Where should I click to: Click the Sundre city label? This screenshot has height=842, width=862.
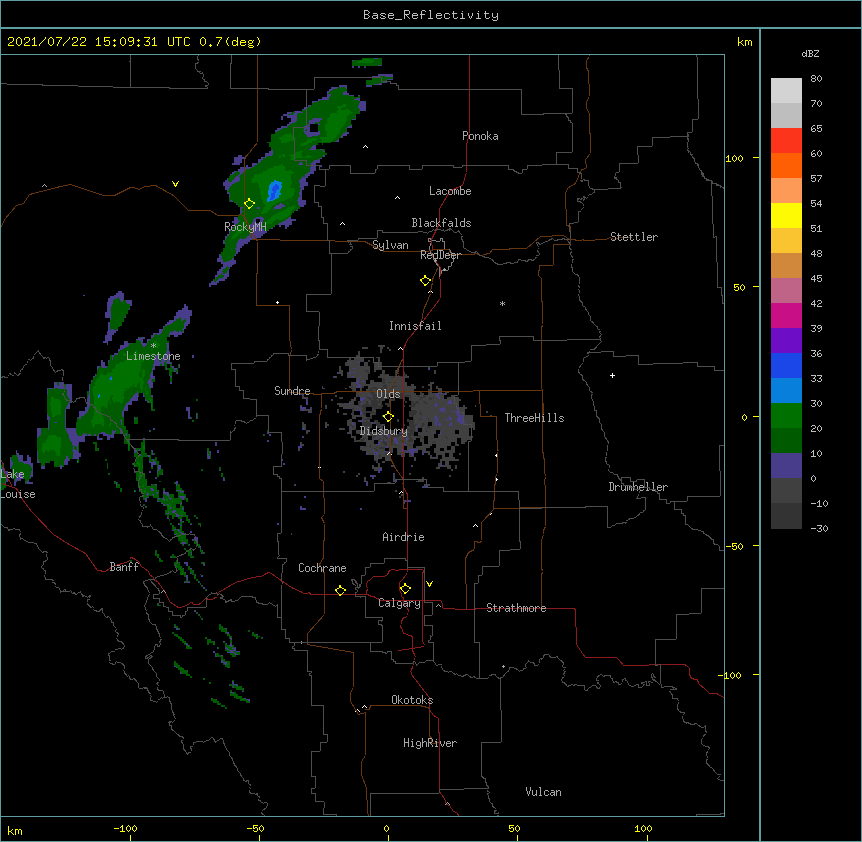click(x=292, y=391)
